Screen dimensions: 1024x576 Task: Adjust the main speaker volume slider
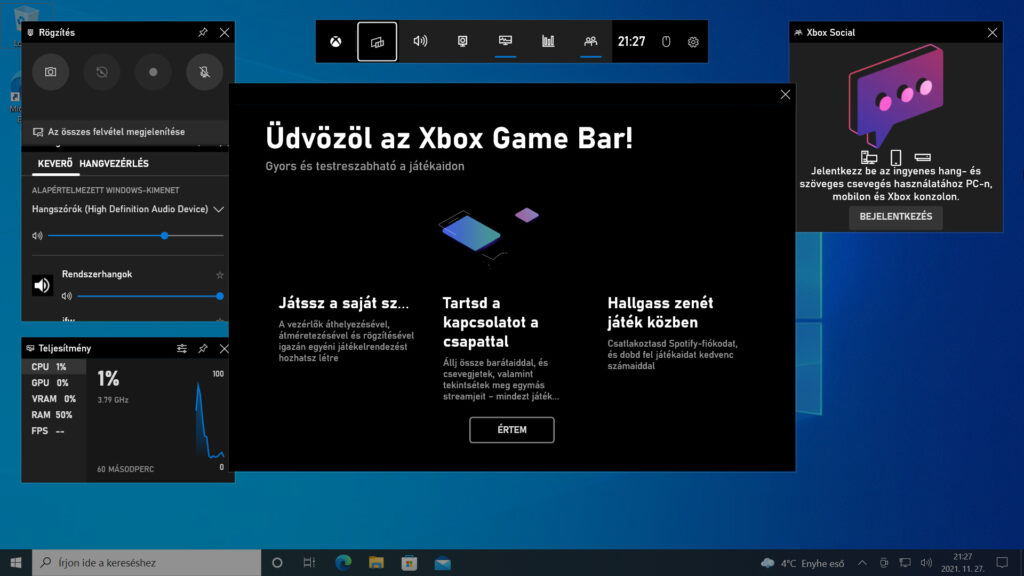pyautogui.click(x=136, y=235)
